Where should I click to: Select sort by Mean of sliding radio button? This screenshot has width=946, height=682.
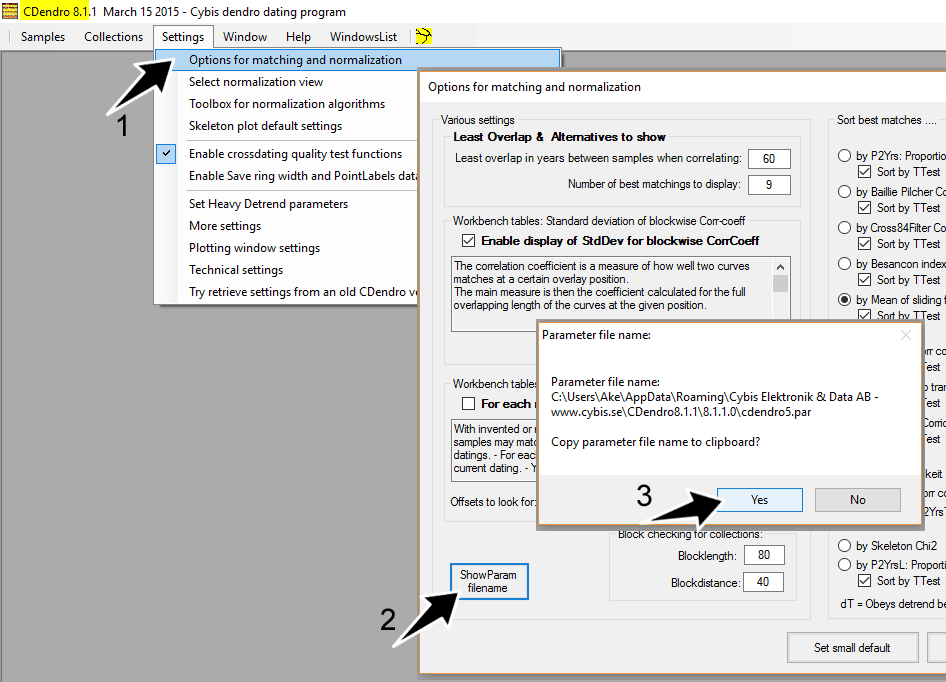(845, 300)
